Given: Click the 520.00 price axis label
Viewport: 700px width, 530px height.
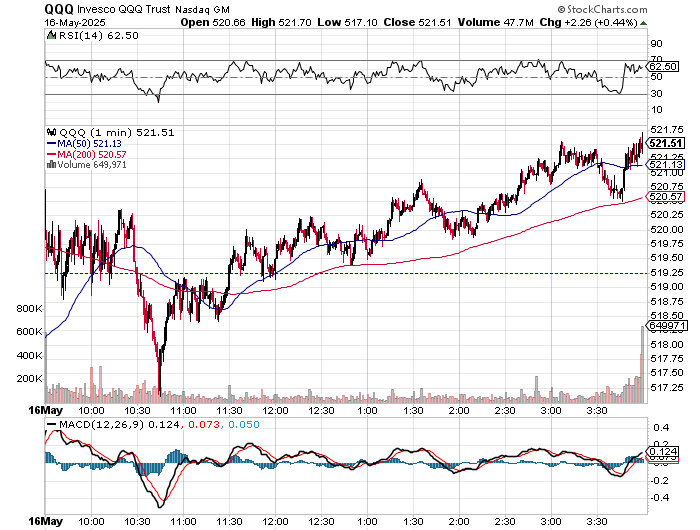Looking at the screenshot, I should pyautogui.click(x=667, y=230).
